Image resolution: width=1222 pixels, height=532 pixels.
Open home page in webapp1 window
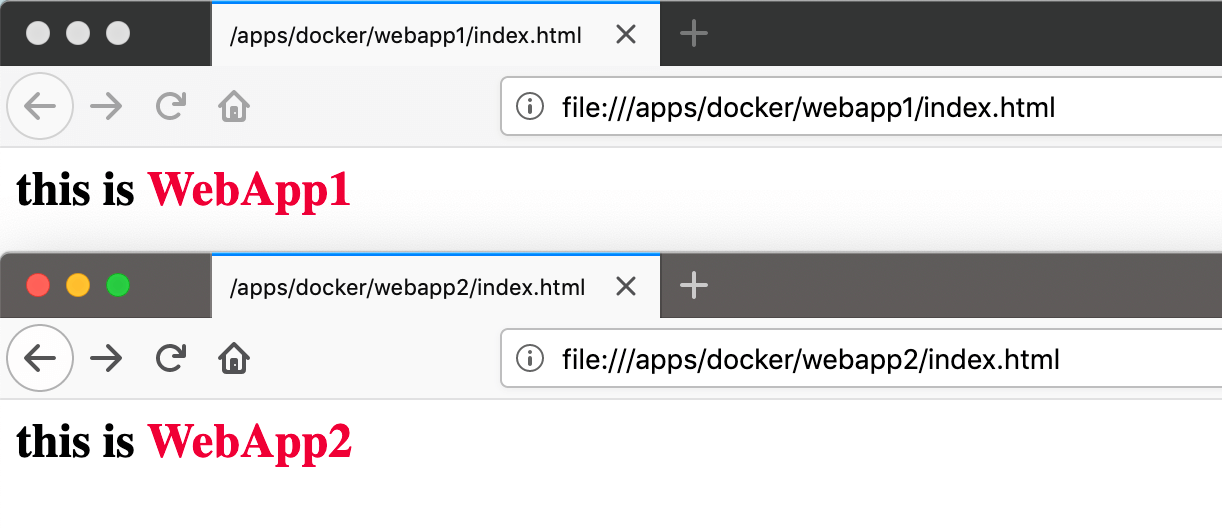coord(234,106)
